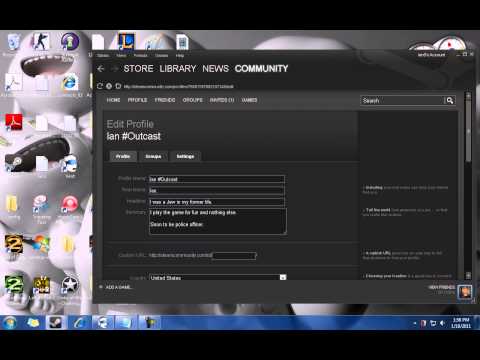Open the friends avatar thumbnail
Image resolution: width=480 pixels, height=360 pixels.
tap(465, 292)
